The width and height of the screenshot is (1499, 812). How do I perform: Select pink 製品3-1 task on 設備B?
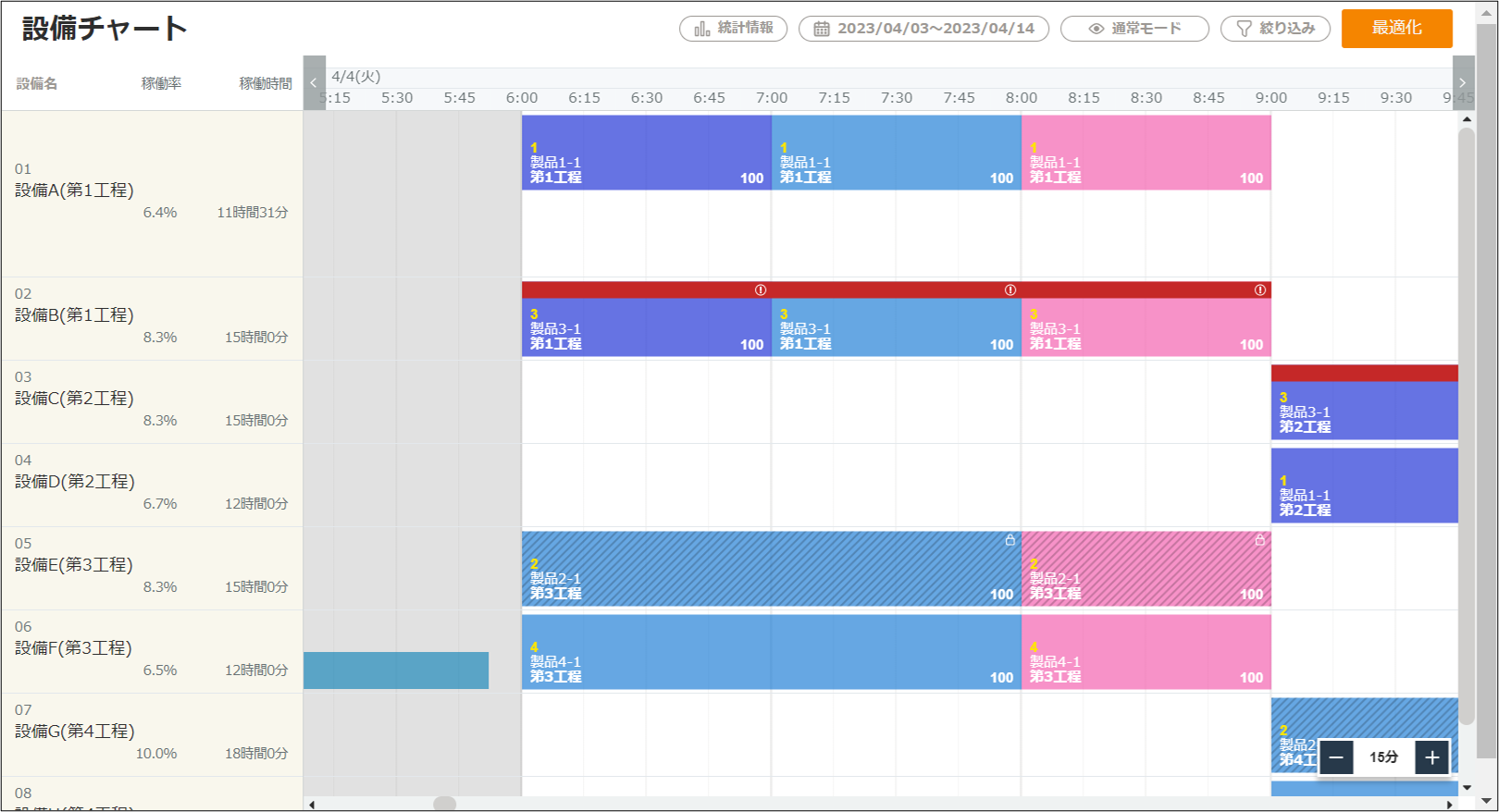click(1146, 327)
